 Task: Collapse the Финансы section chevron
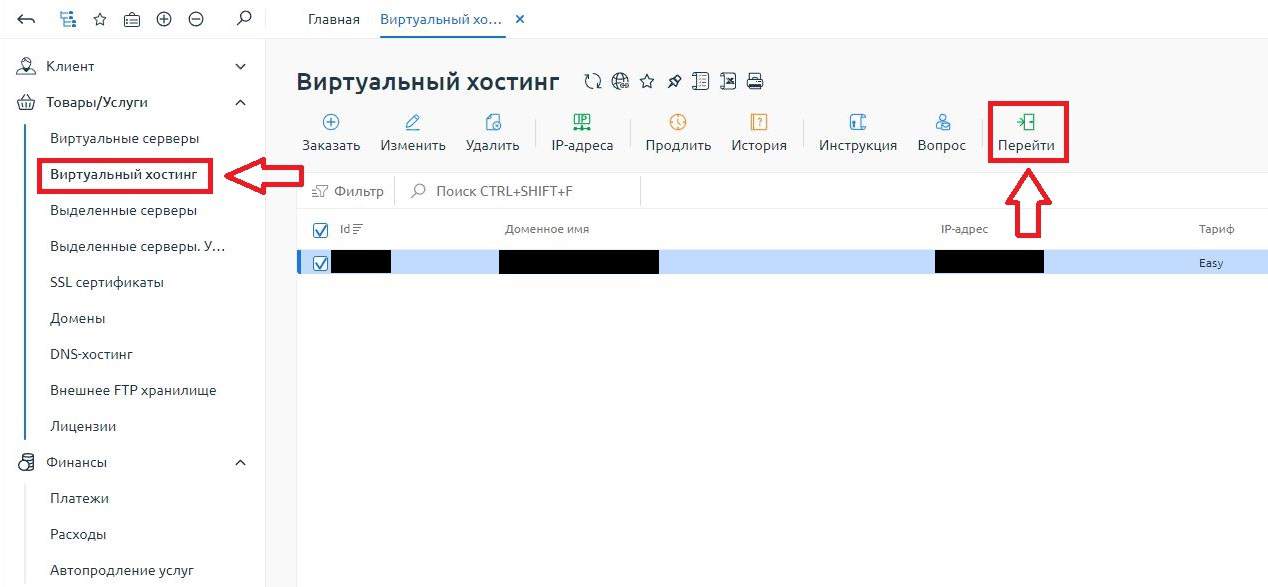point(240,462)
